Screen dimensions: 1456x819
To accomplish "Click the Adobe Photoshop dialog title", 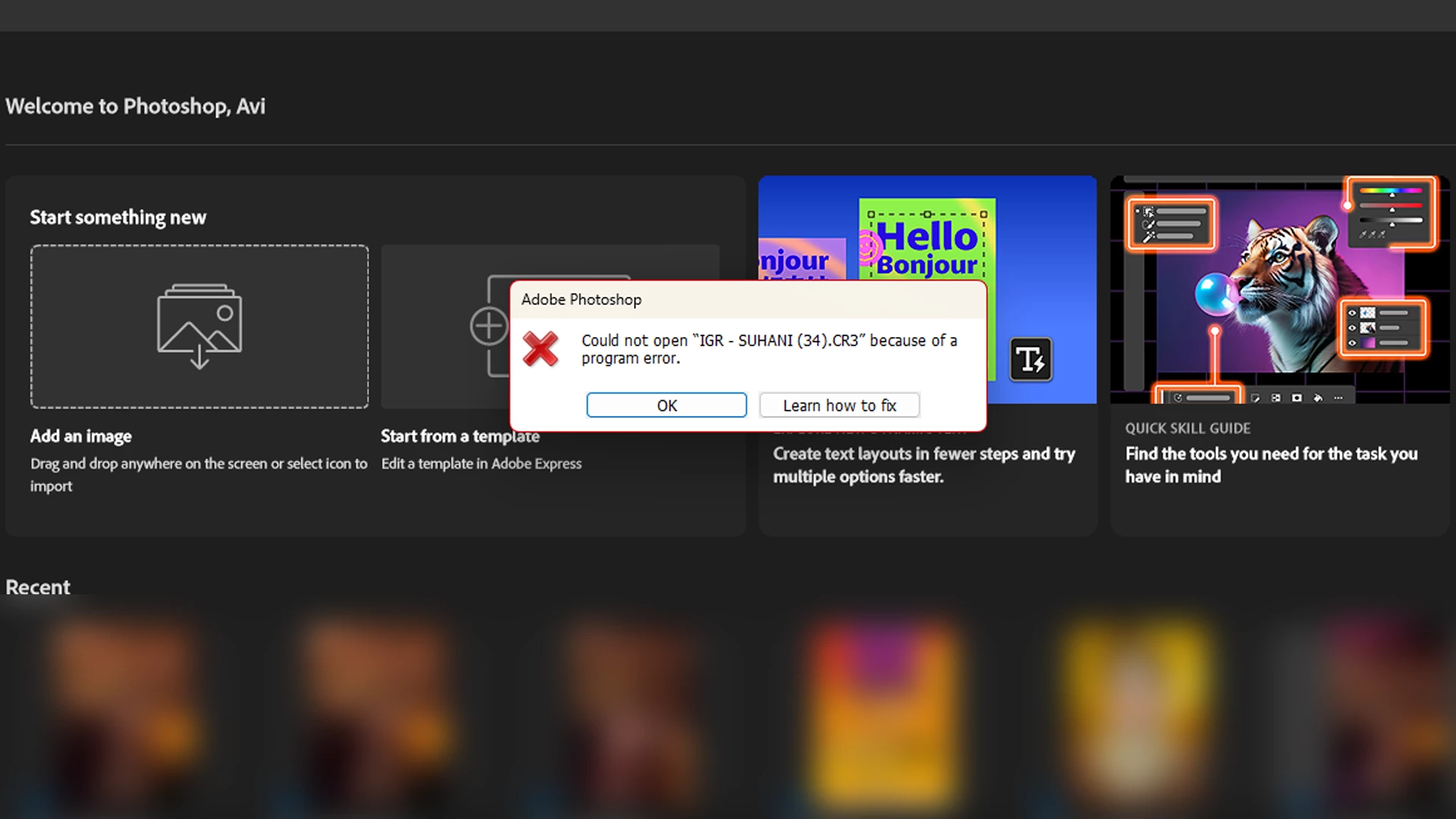I will [x=581, y=299].
